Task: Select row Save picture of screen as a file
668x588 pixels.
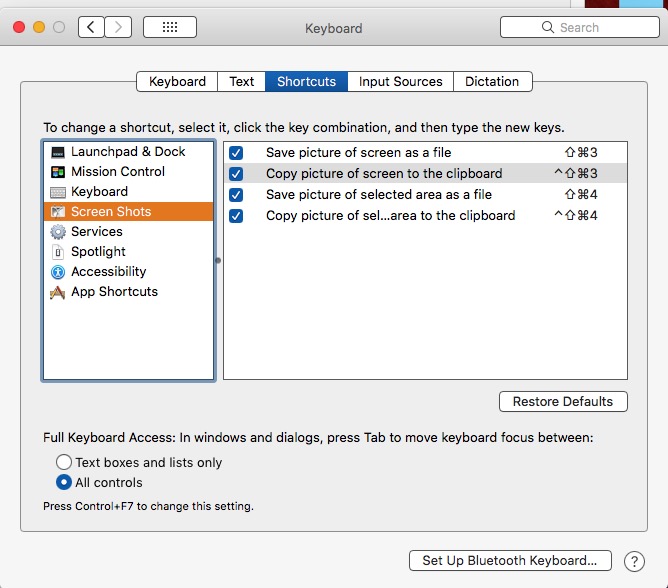Action: coord(425,153)
